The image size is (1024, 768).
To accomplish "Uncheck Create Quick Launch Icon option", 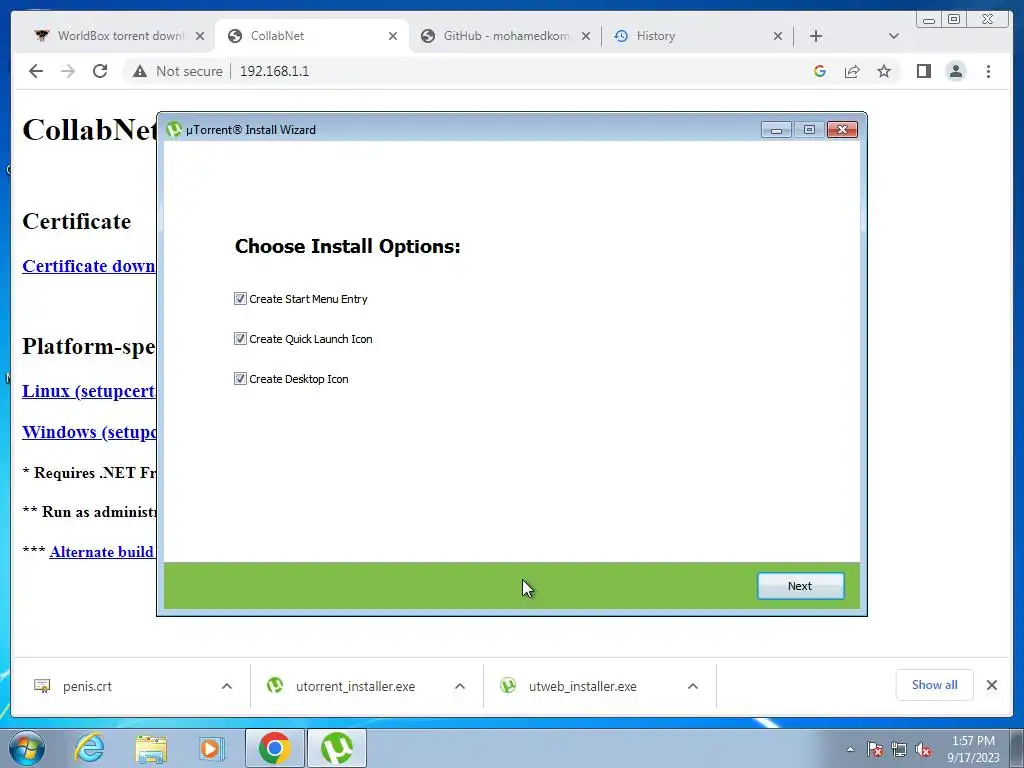I will point(240,338).
